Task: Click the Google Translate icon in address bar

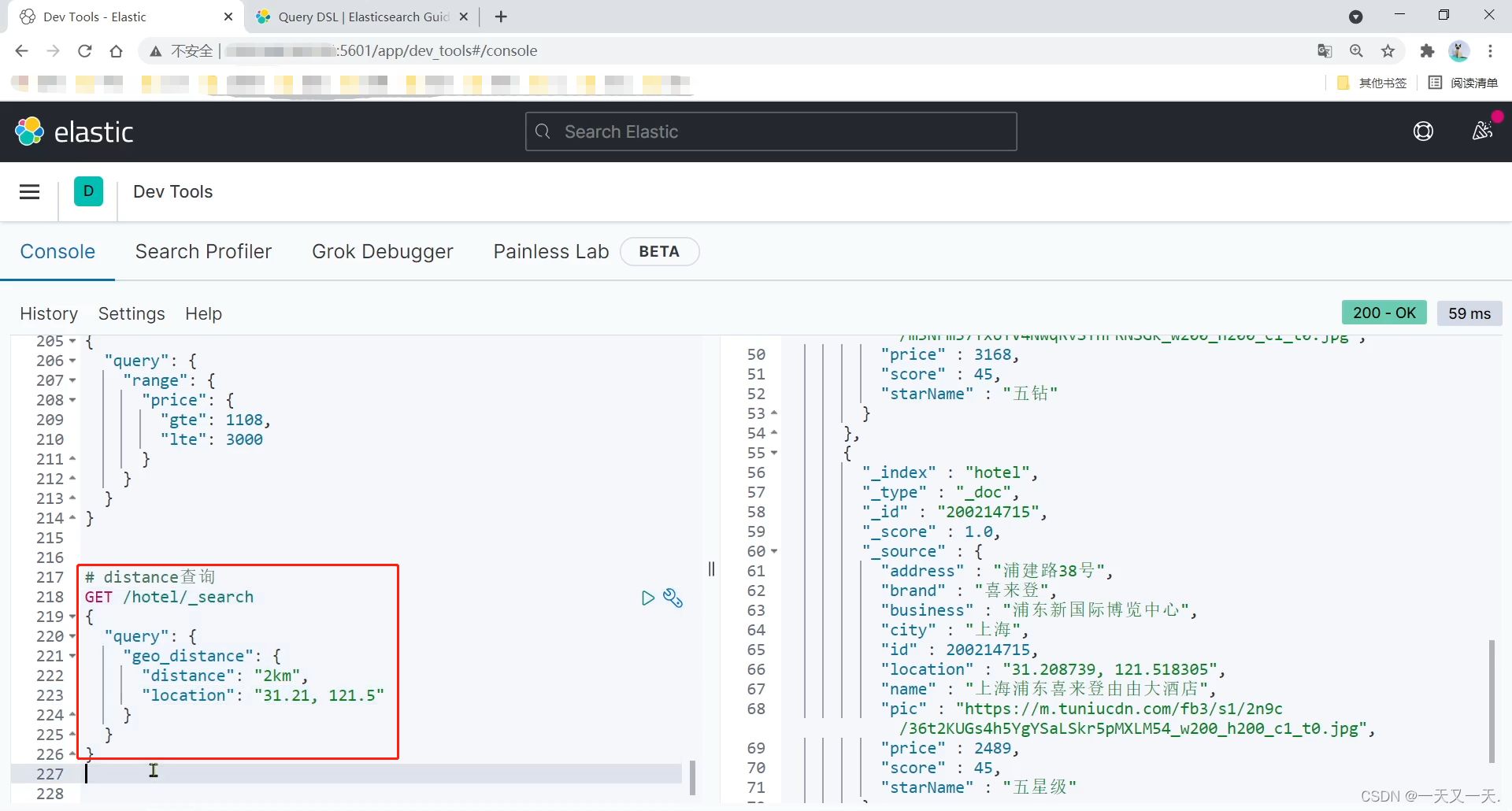Action: point(1325,50)
